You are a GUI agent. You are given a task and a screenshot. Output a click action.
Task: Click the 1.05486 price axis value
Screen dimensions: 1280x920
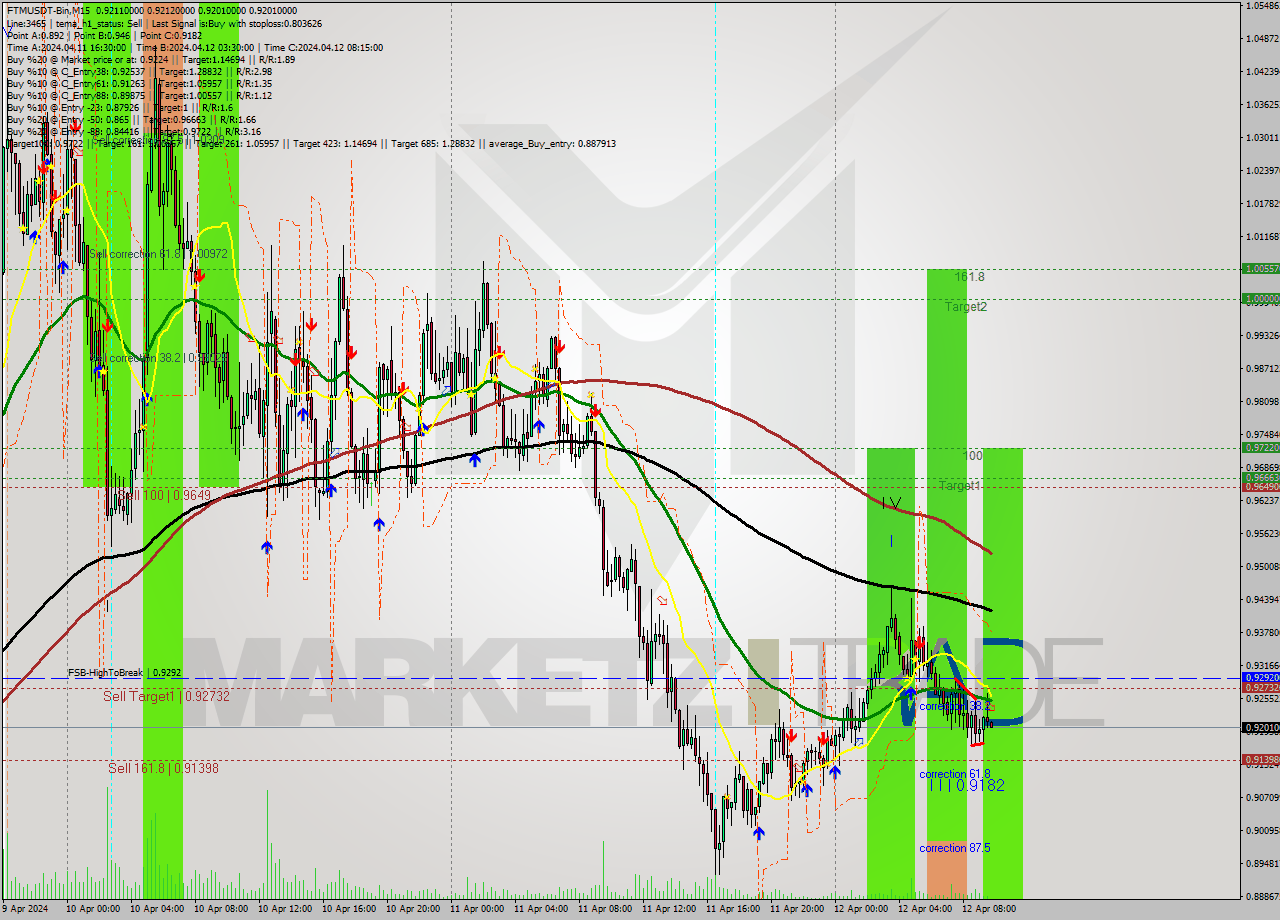pyautogui.click(x=1262, y=6)
